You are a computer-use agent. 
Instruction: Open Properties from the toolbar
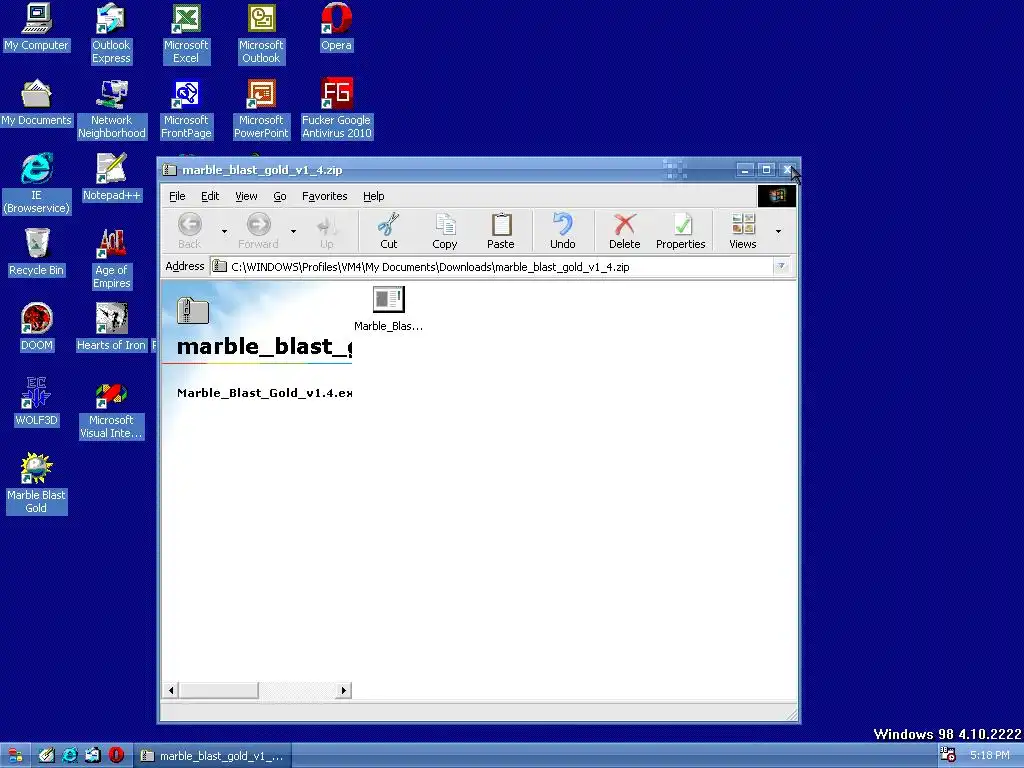point(680,231)
